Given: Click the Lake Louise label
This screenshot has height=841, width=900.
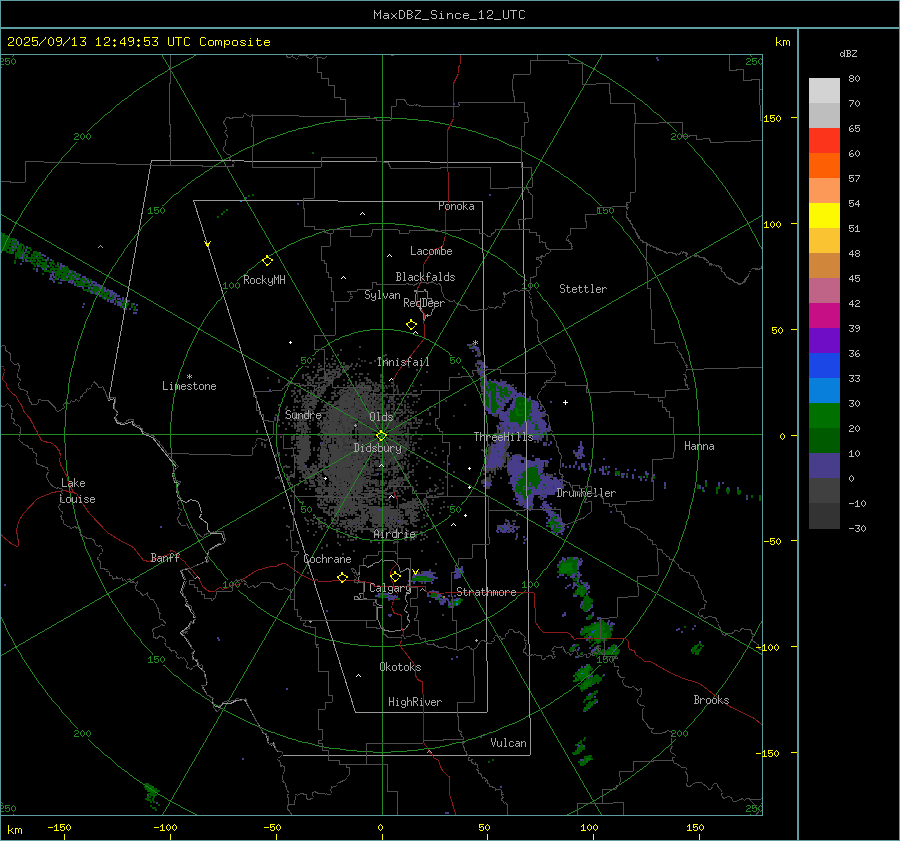Looking at the screenshot, I should [x=77, y=491].
